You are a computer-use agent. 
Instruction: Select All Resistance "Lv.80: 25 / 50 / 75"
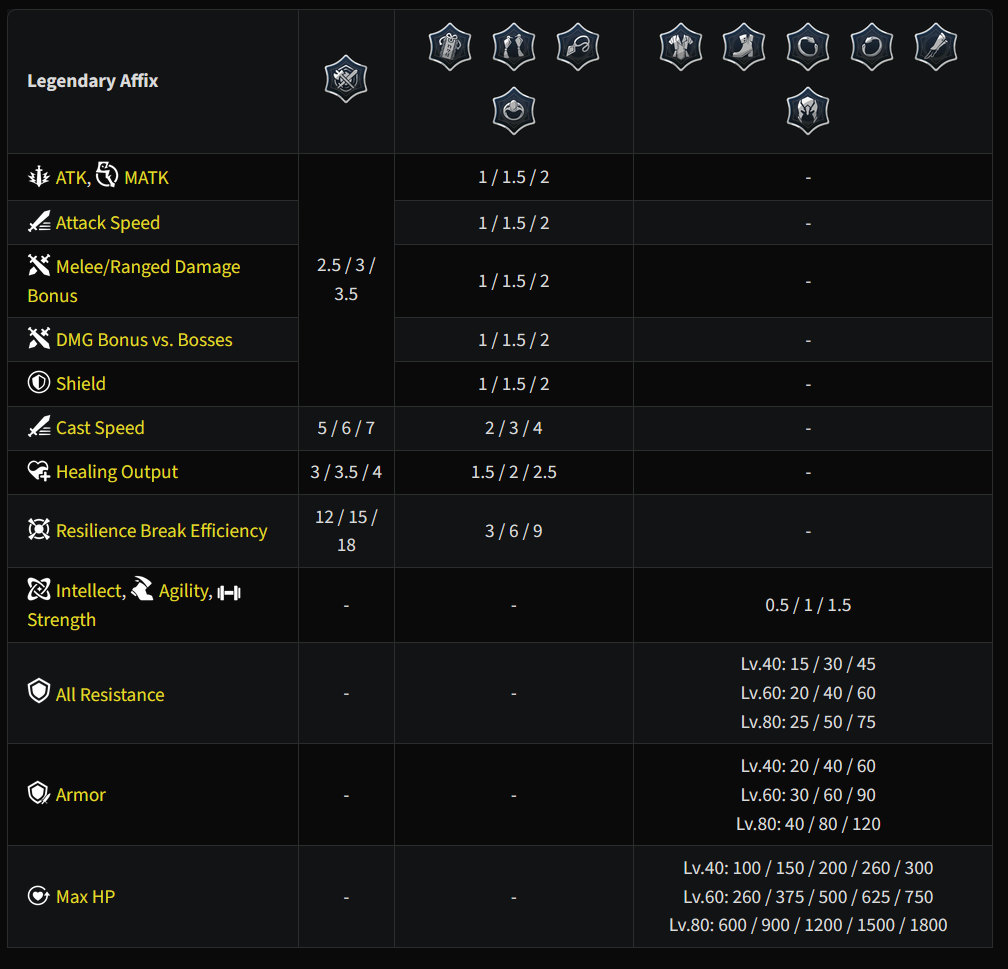tap(808, 722)
